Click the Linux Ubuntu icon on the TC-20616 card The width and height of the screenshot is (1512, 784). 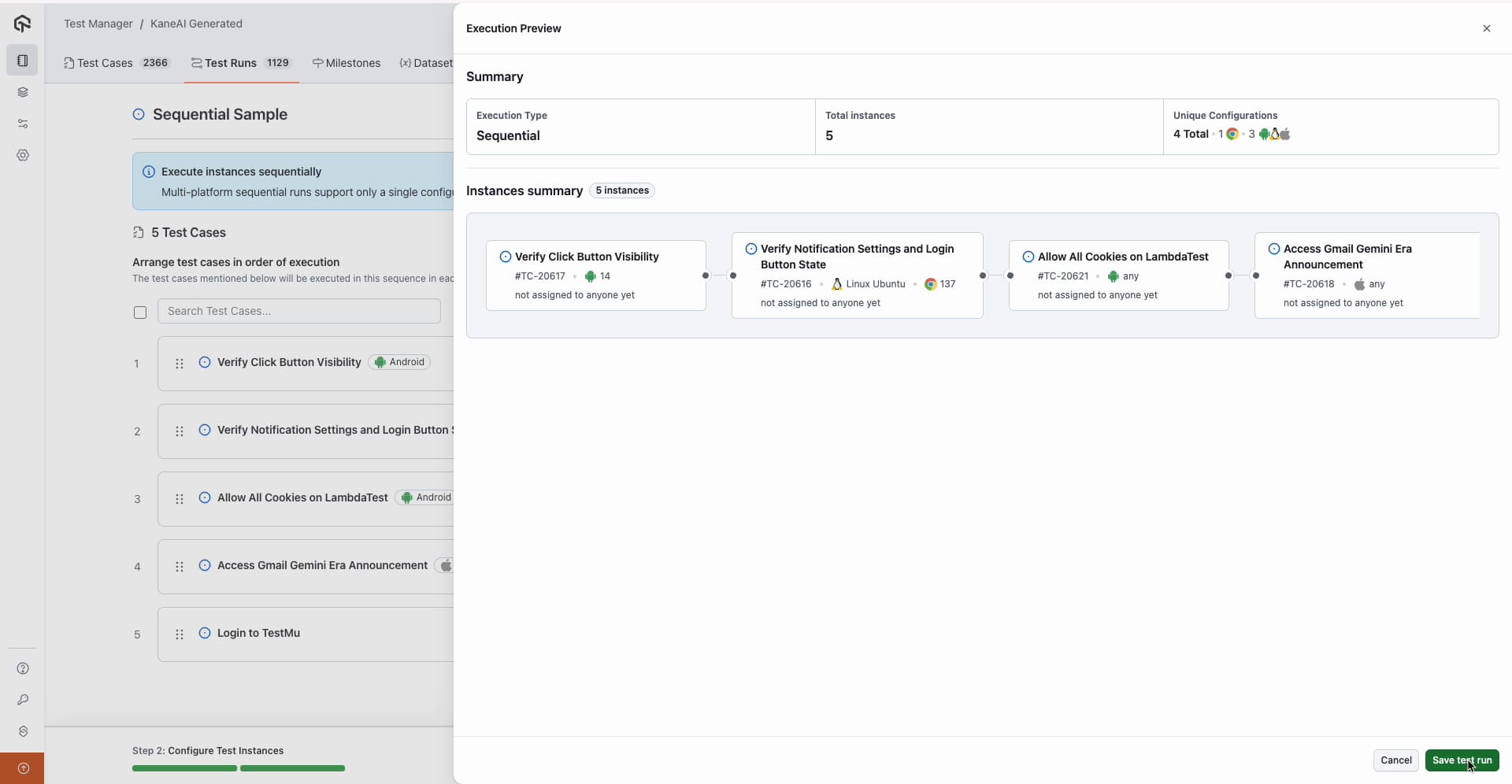point(837,284)
